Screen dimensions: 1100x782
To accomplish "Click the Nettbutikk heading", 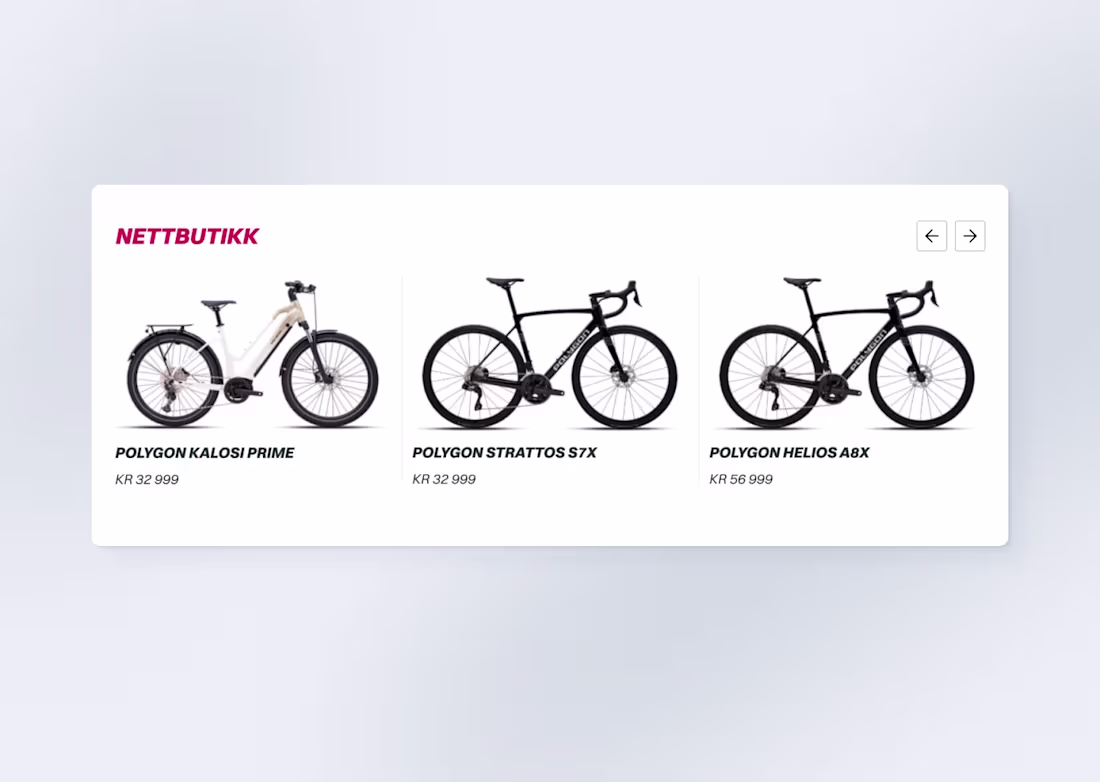I will (187, 236).
